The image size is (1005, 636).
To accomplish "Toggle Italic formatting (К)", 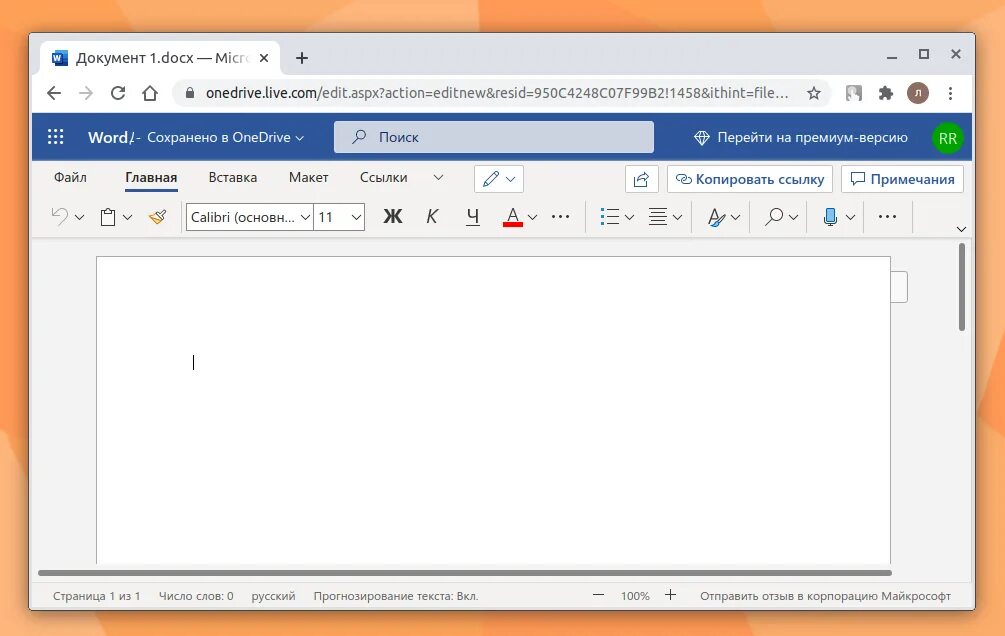I will (432, 217).
